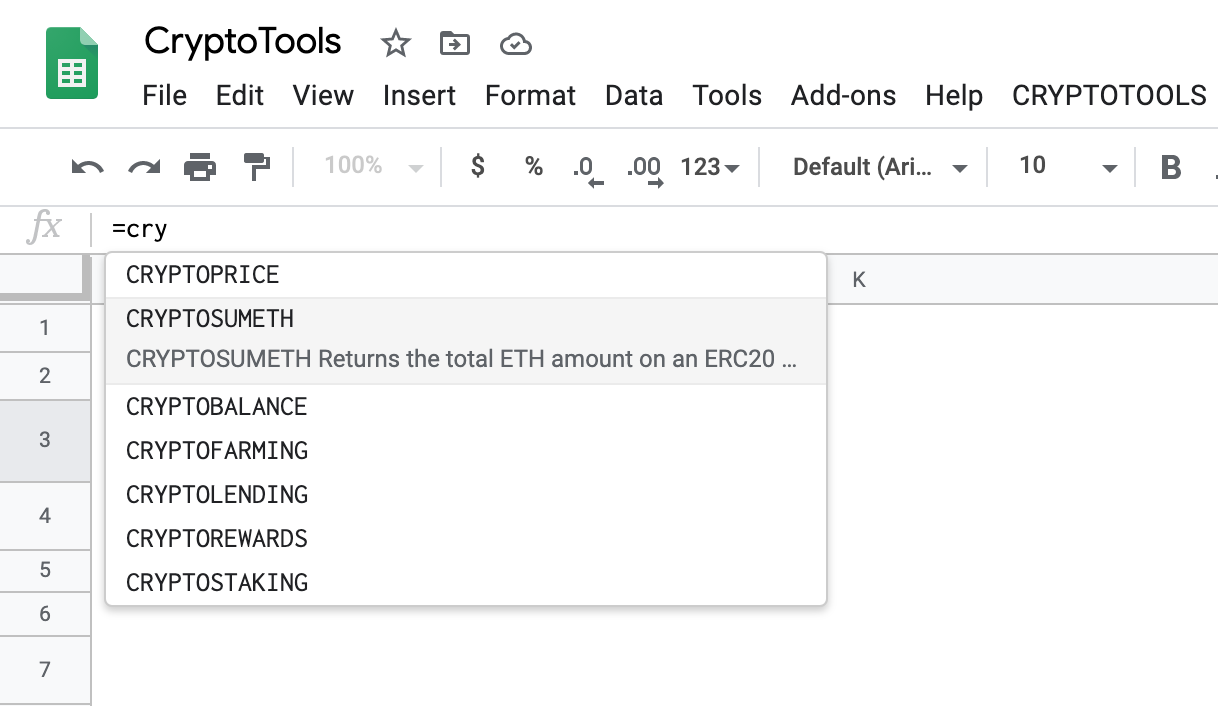Select row 1 header
The width and height of the screenshot is (1218, 706).
(x=45, y=327)
